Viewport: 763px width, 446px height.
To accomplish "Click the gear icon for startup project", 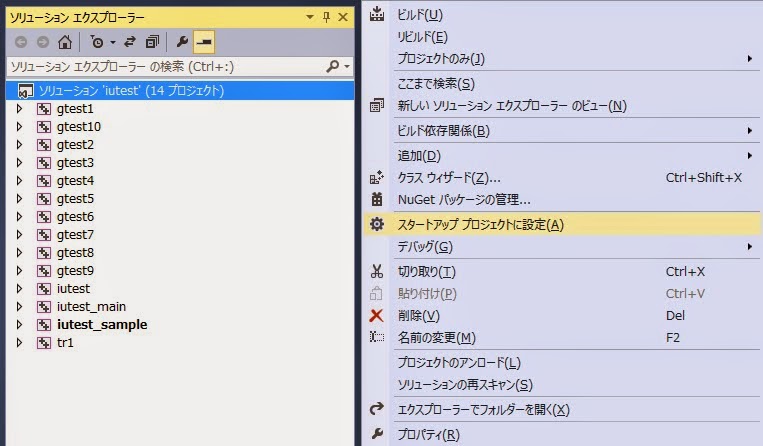I will pyautogui.click(x=377, y=224).
